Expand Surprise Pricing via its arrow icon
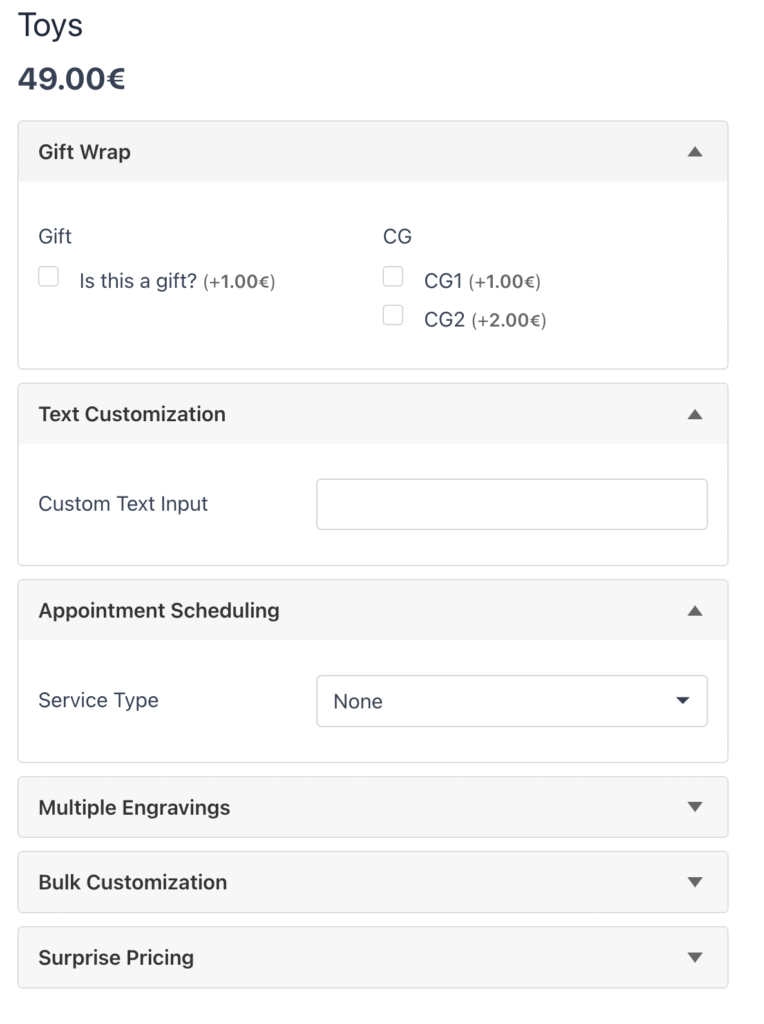This screenshot has height=1024, width=764. tap(695, 957)
